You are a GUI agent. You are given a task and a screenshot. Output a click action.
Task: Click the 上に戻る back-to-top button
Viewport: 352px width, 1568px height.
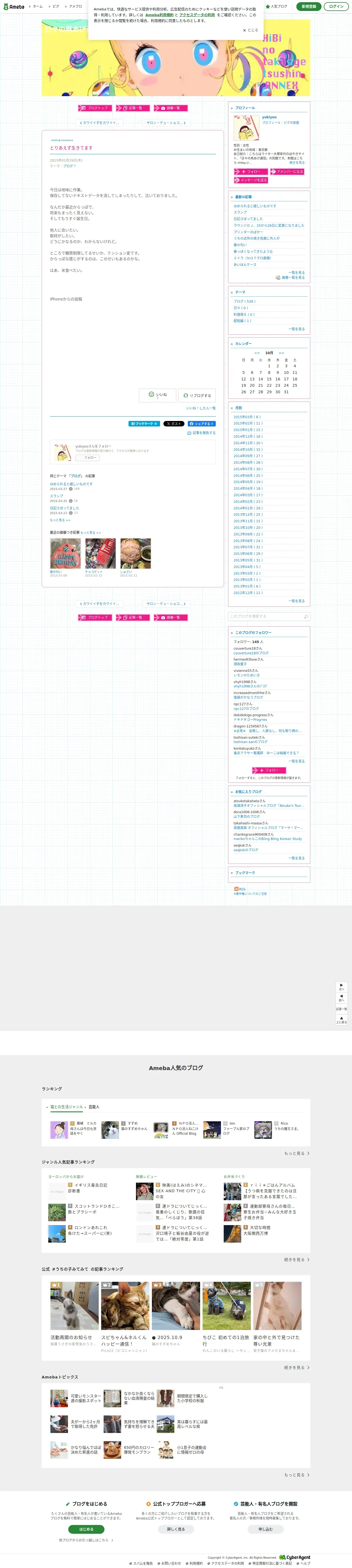pos(342,1020)
